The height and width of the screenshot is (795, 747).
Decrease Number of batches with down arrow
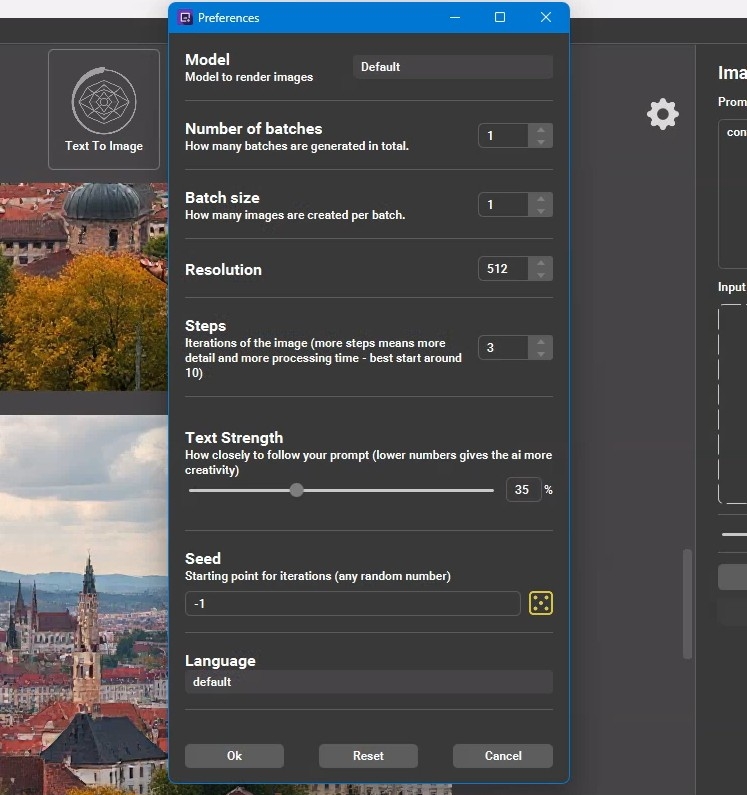(541, 142)
